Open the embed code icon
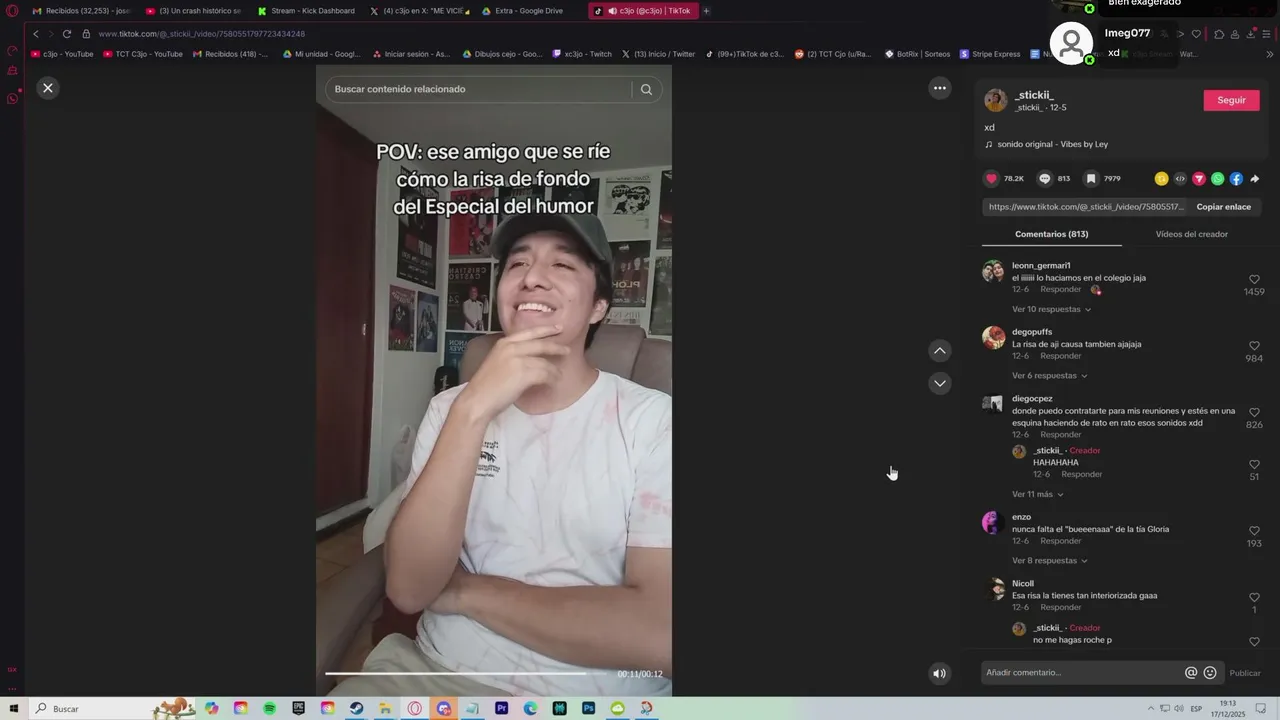 click(x=1180, y=179)
